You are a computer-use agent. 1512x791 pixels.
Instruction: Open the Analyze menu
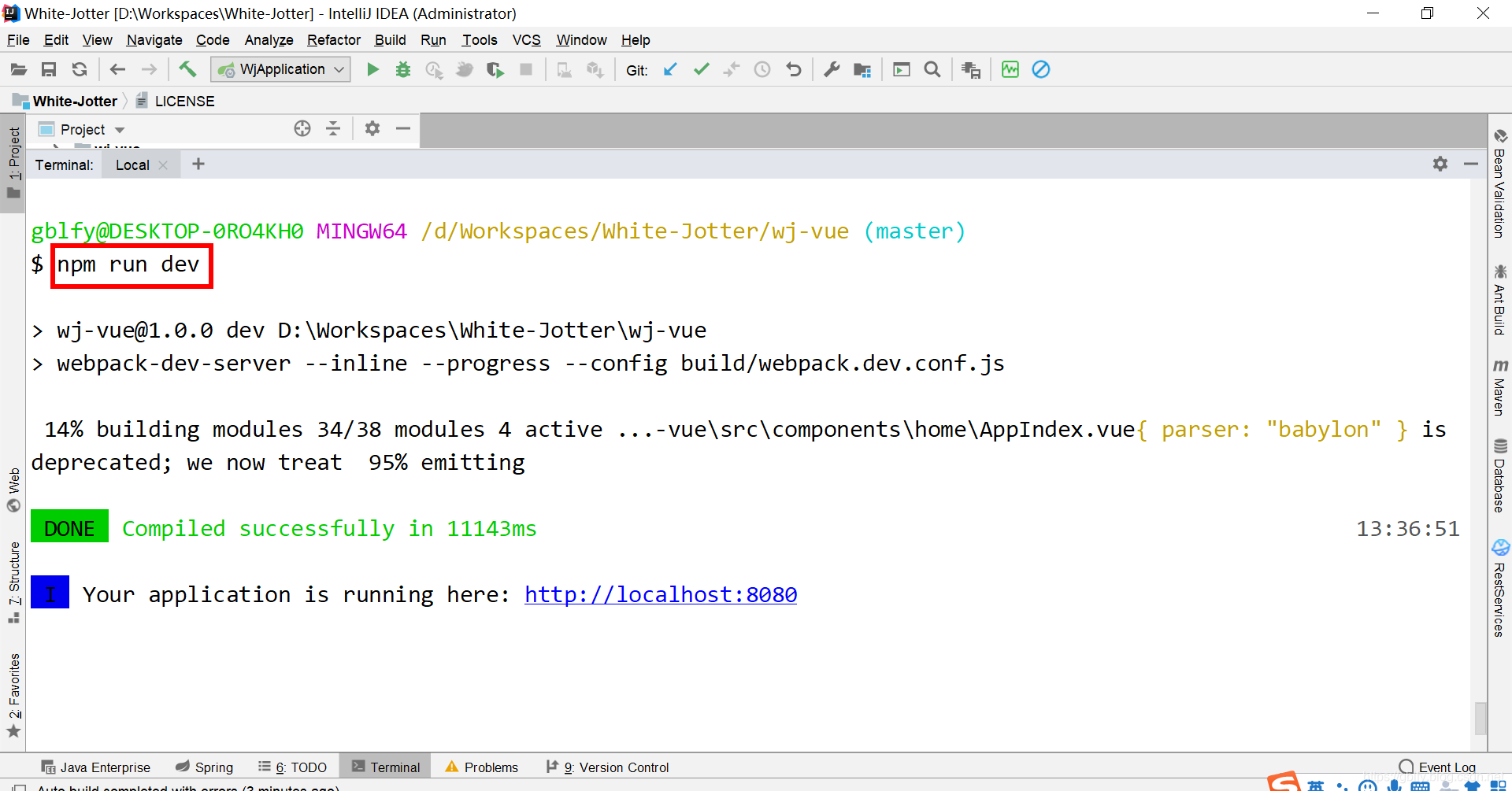click(x=269, y=40)
